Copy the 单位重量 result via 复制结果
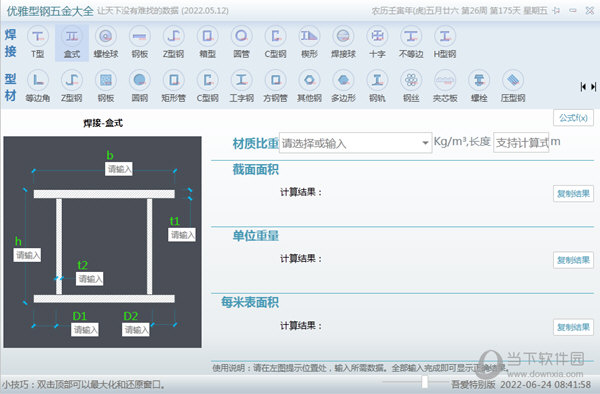600x394 pixels. coord(573,260)
